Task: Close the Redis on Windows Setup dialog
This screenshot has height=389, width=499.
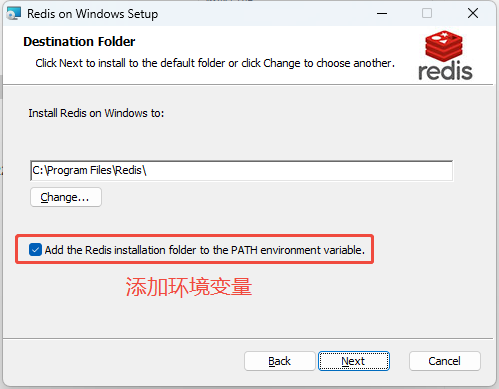Action: [x=473, y=13]
